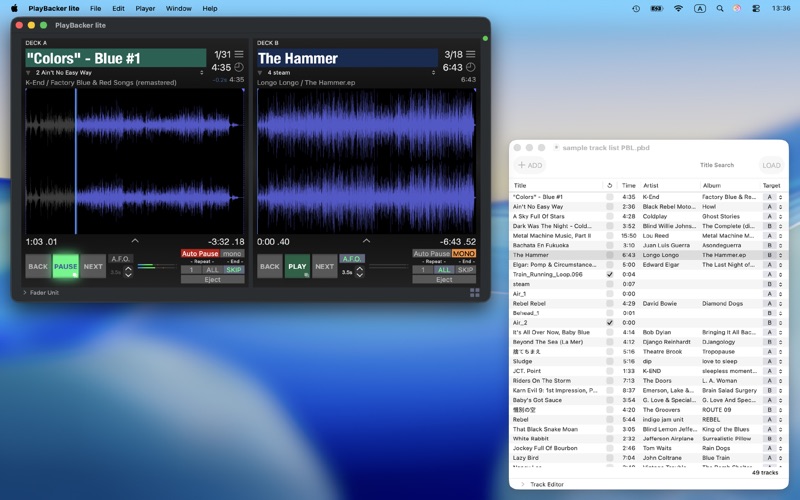The height and width of the screenshot is (500, 800).
Task: Pause playback on Deck A
Action: (x=66, y=266)
